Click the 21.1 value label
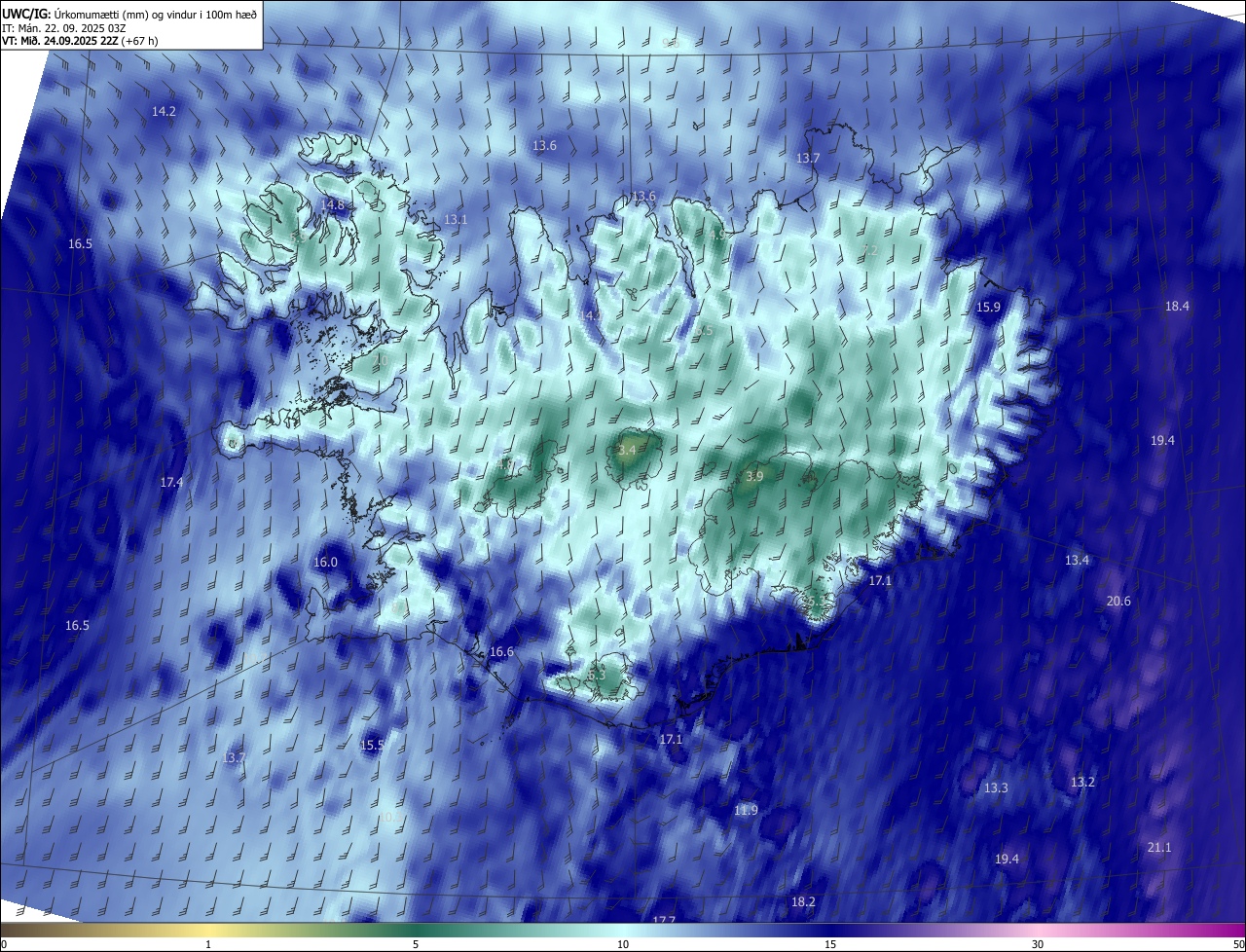Screen dimensions: 1246x952 pos(1158,848)
